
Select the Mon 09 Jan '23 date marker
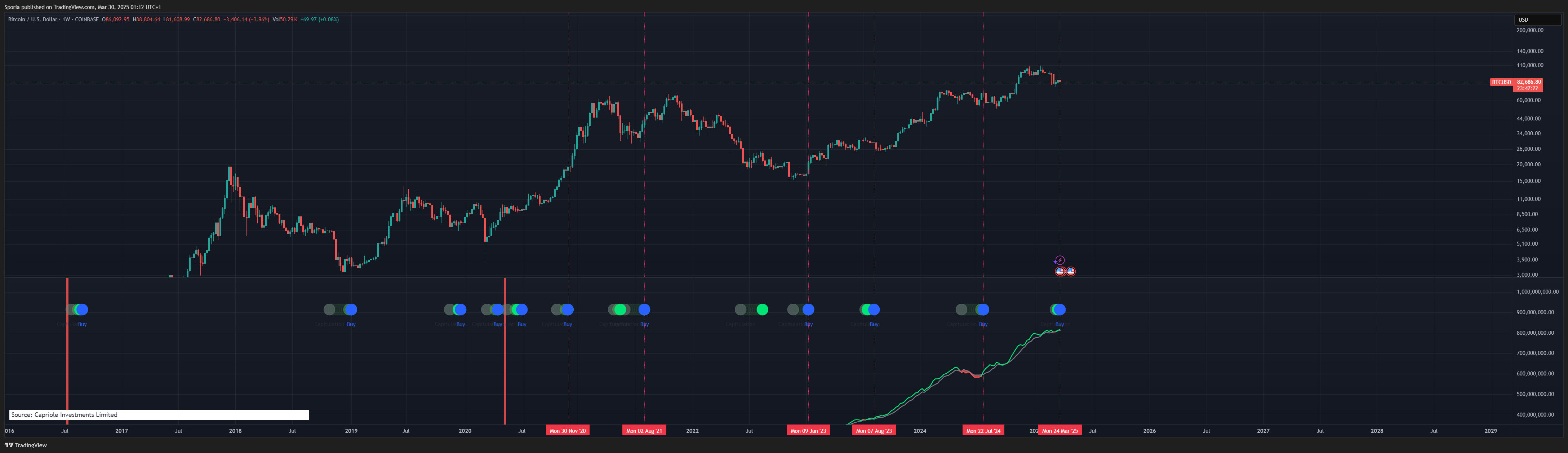pyautogui.click(x=808, y=431)
